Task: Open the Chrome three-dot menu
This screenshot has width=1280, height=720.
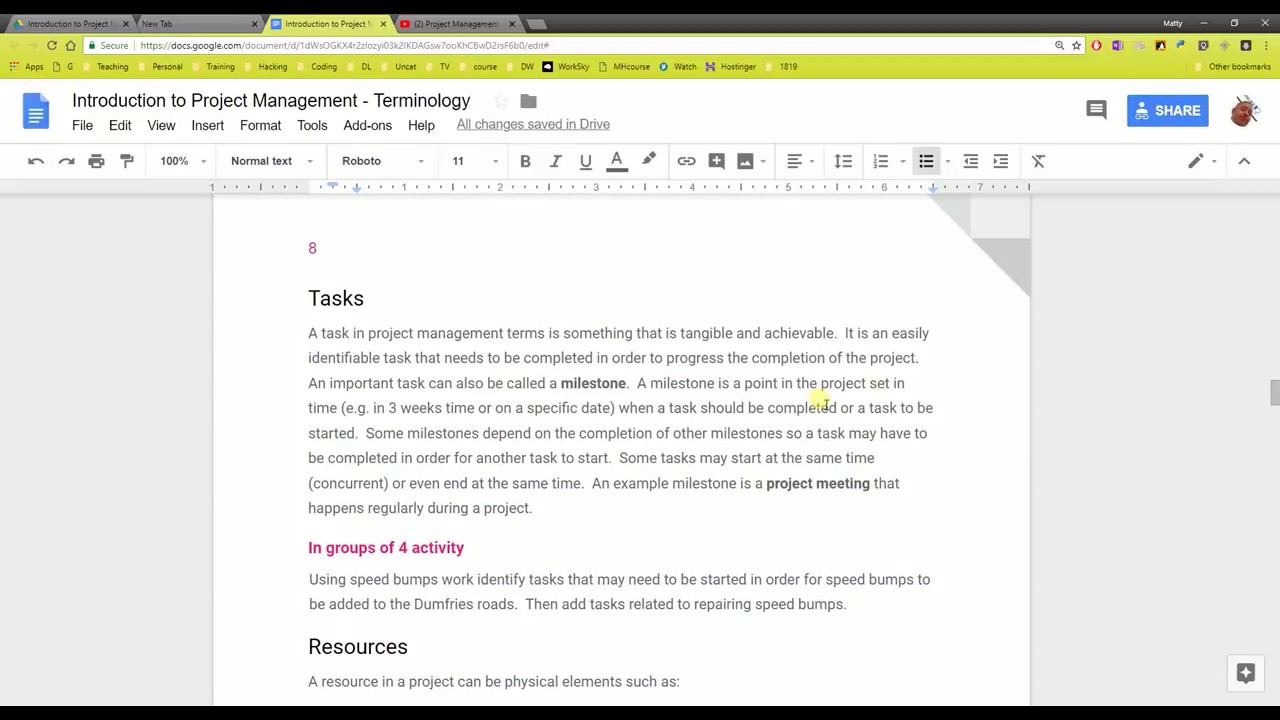Action: coord(1266,45)
